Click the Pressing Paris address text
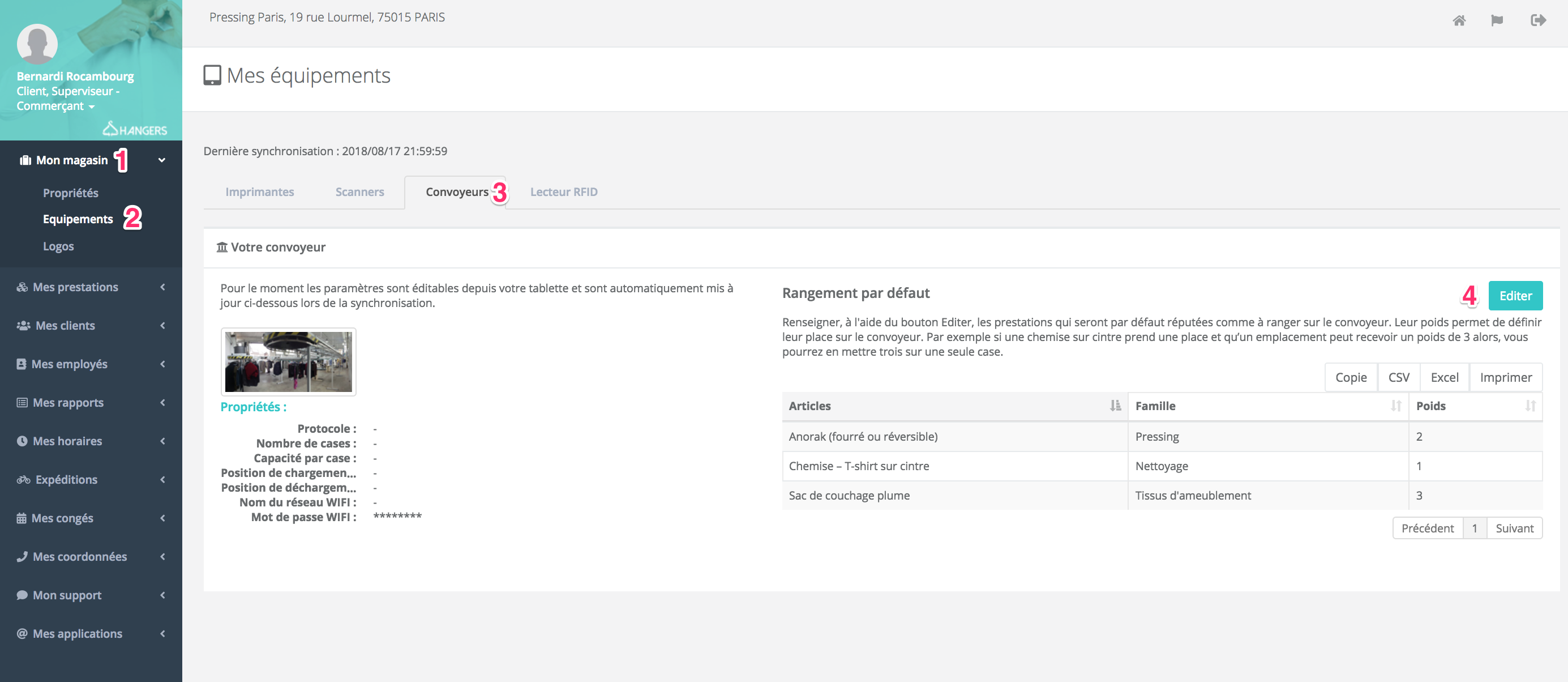 (x=327, y=18)
